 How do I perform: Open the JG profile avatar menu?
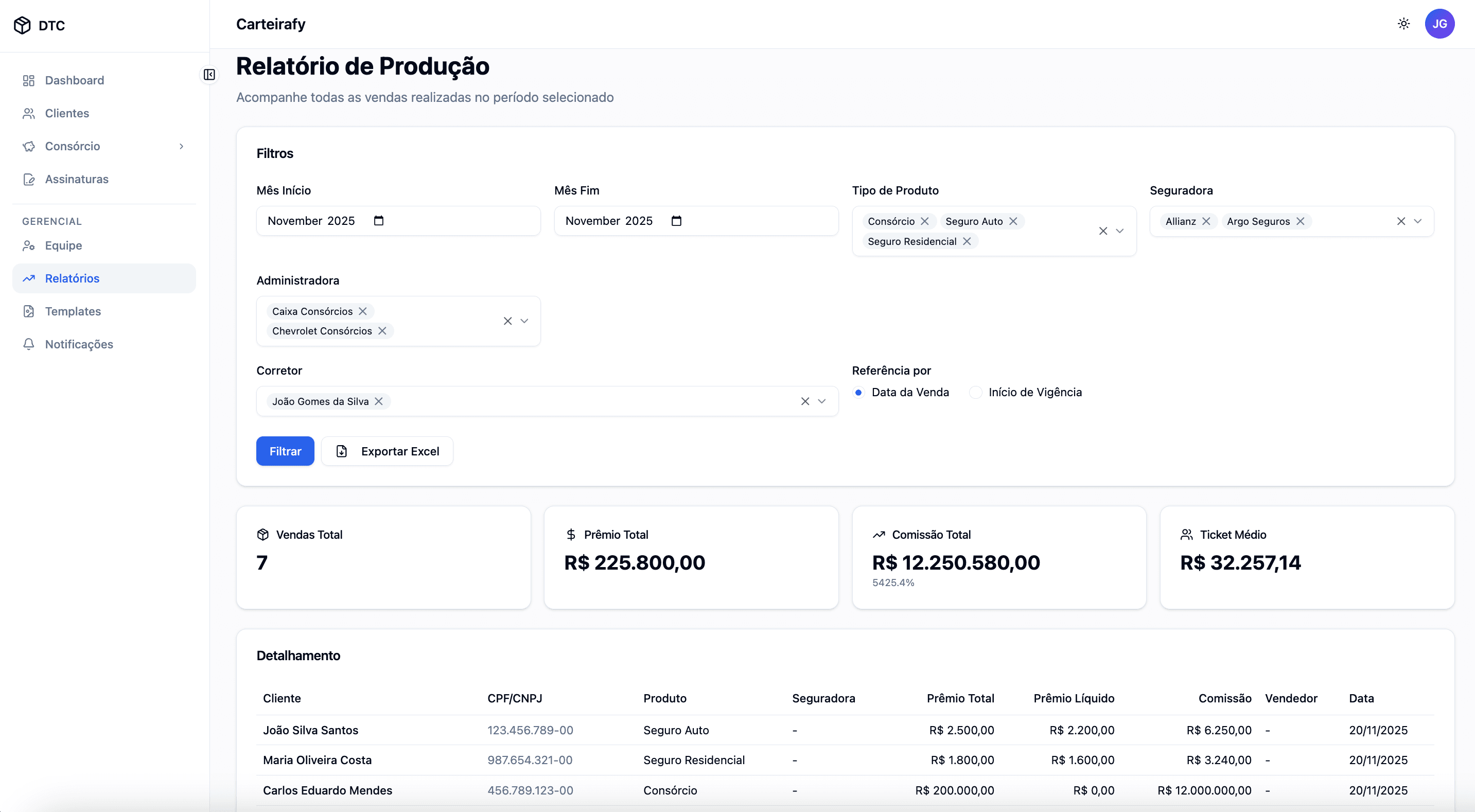1440,24
